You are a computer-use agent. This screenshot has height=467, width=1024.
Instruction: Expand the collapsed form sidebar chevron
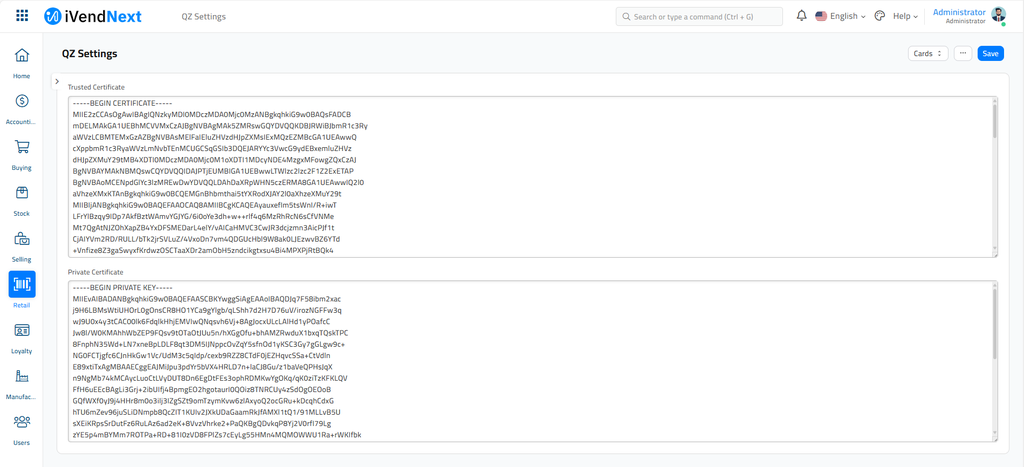click(56, 81)
